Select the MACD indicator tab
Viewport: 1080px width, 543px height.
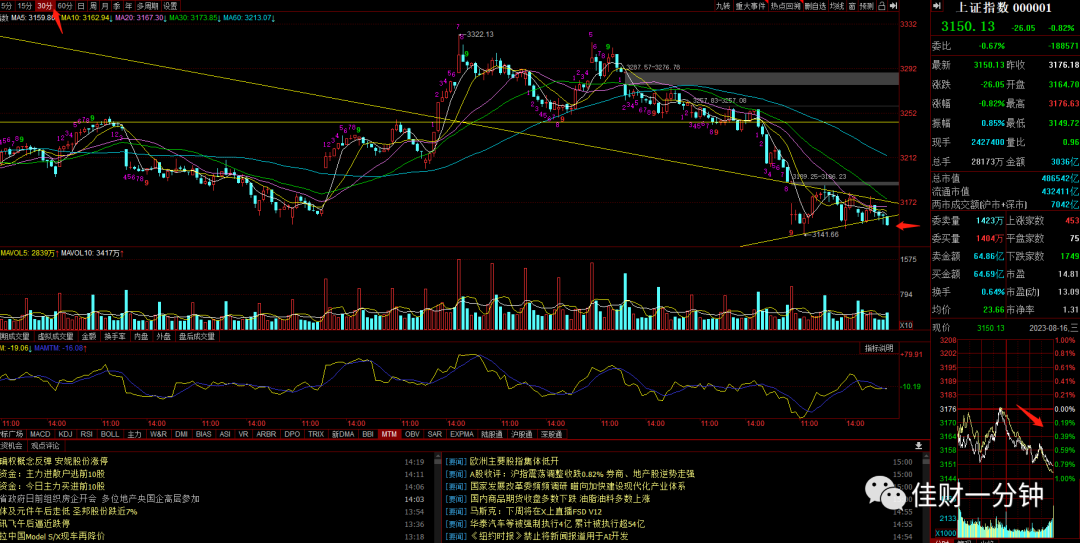(40, 434)
